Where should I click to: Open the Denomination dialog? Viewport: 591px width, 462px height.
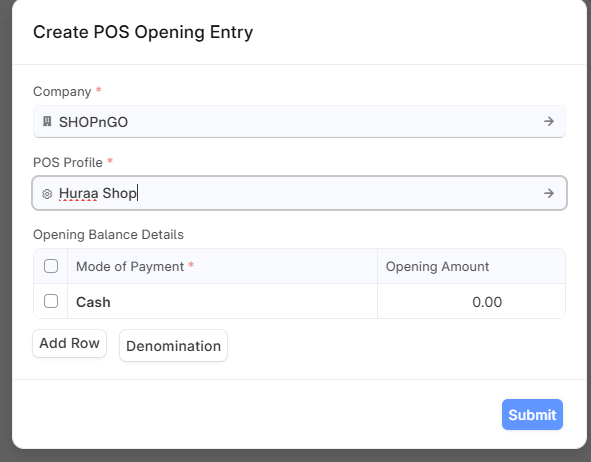(173, 346)
